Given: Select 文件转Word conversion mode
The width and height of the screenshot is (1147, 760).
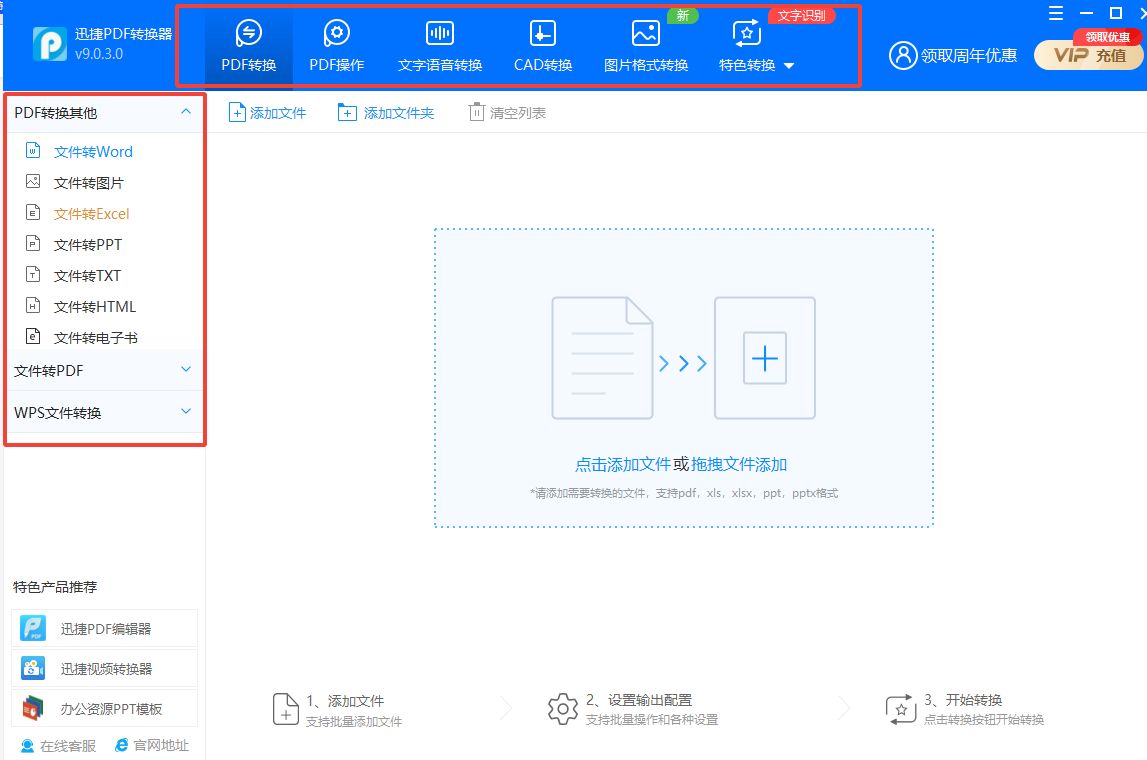Looking at the screenshot, I should coord(94,151).
